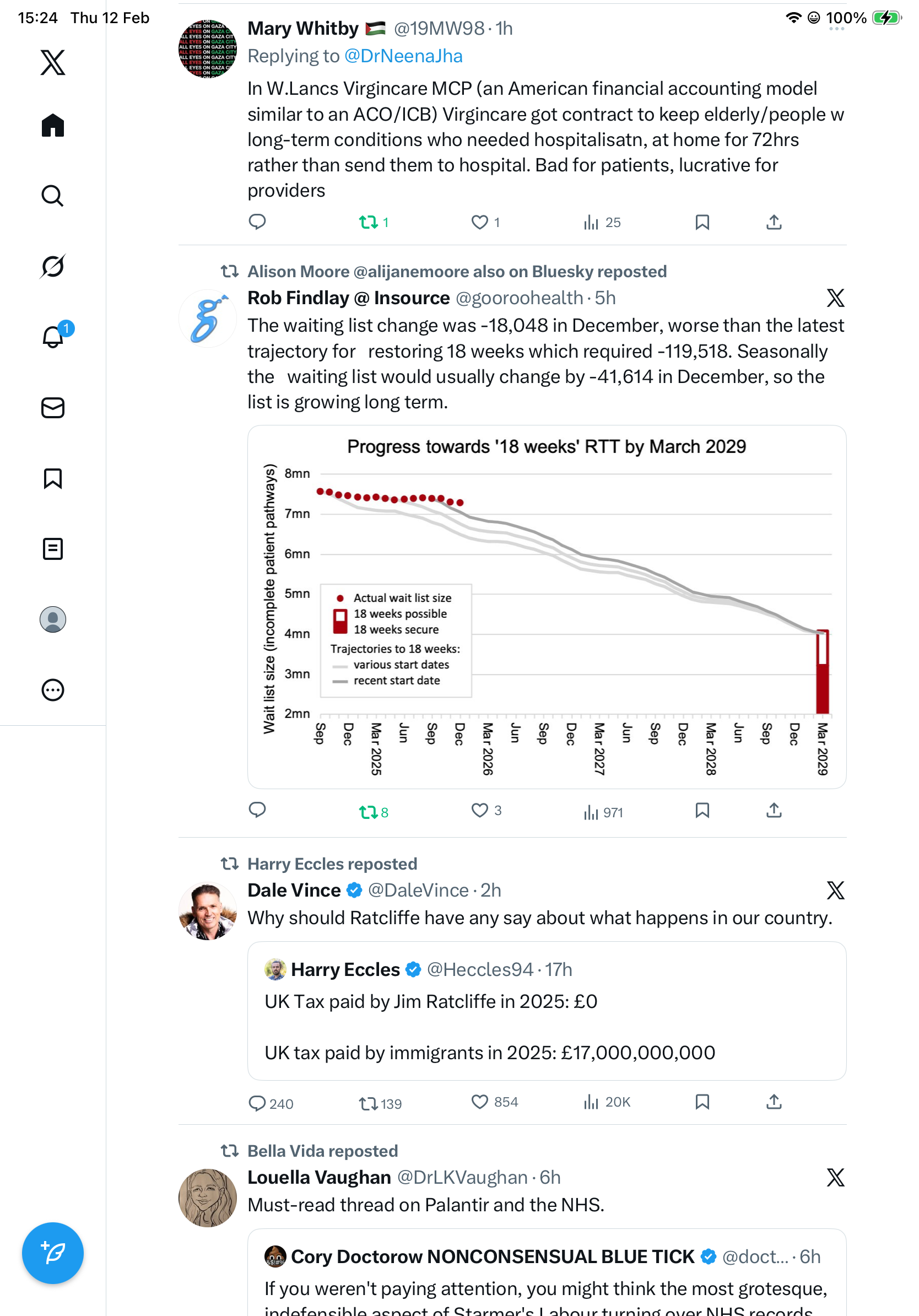Share Rob Findlay's waiting list post

coord(774,811)
